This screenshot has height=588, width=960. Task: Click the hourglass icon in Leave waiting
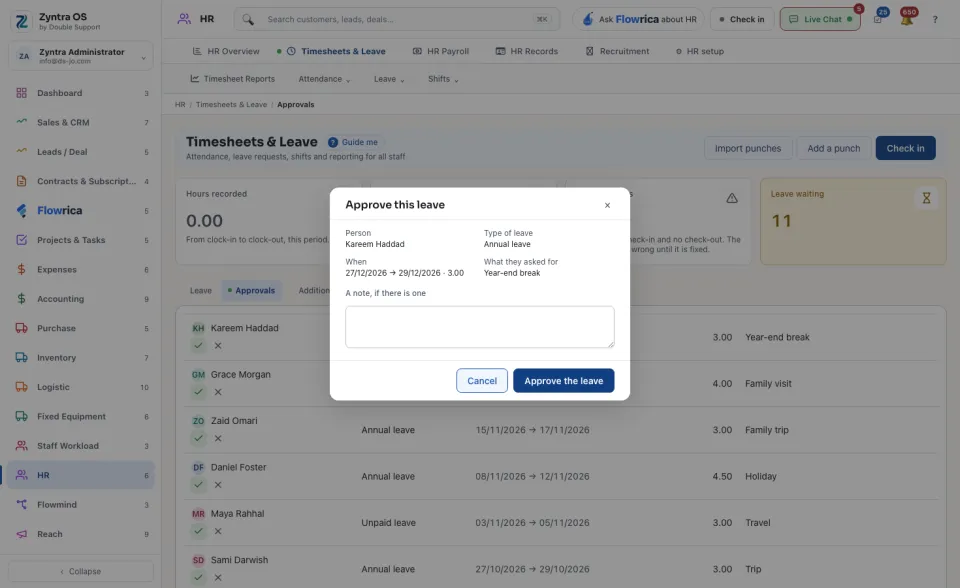[926, 198]
